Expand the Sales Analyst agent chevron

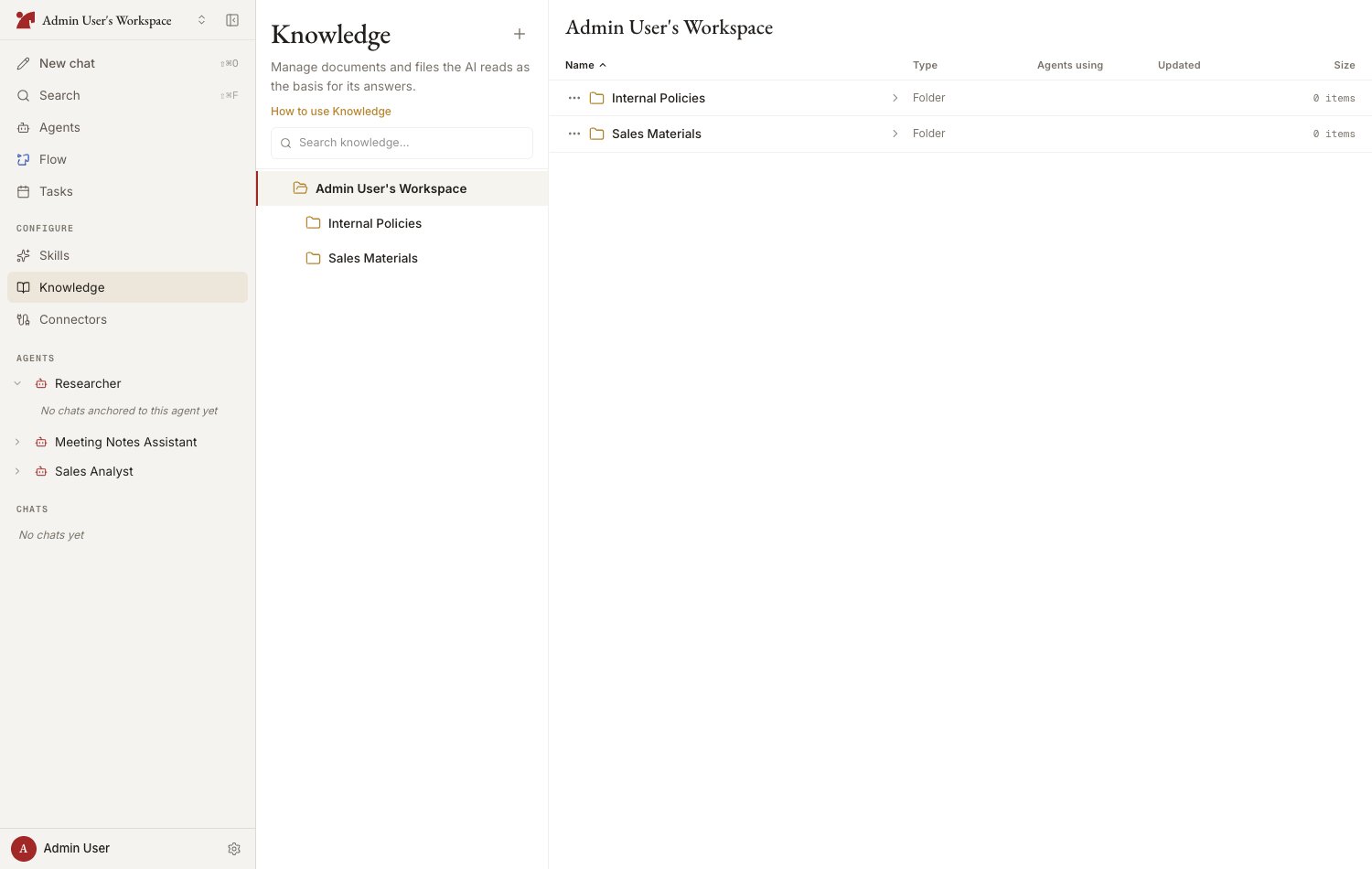(x=17, y=471)
